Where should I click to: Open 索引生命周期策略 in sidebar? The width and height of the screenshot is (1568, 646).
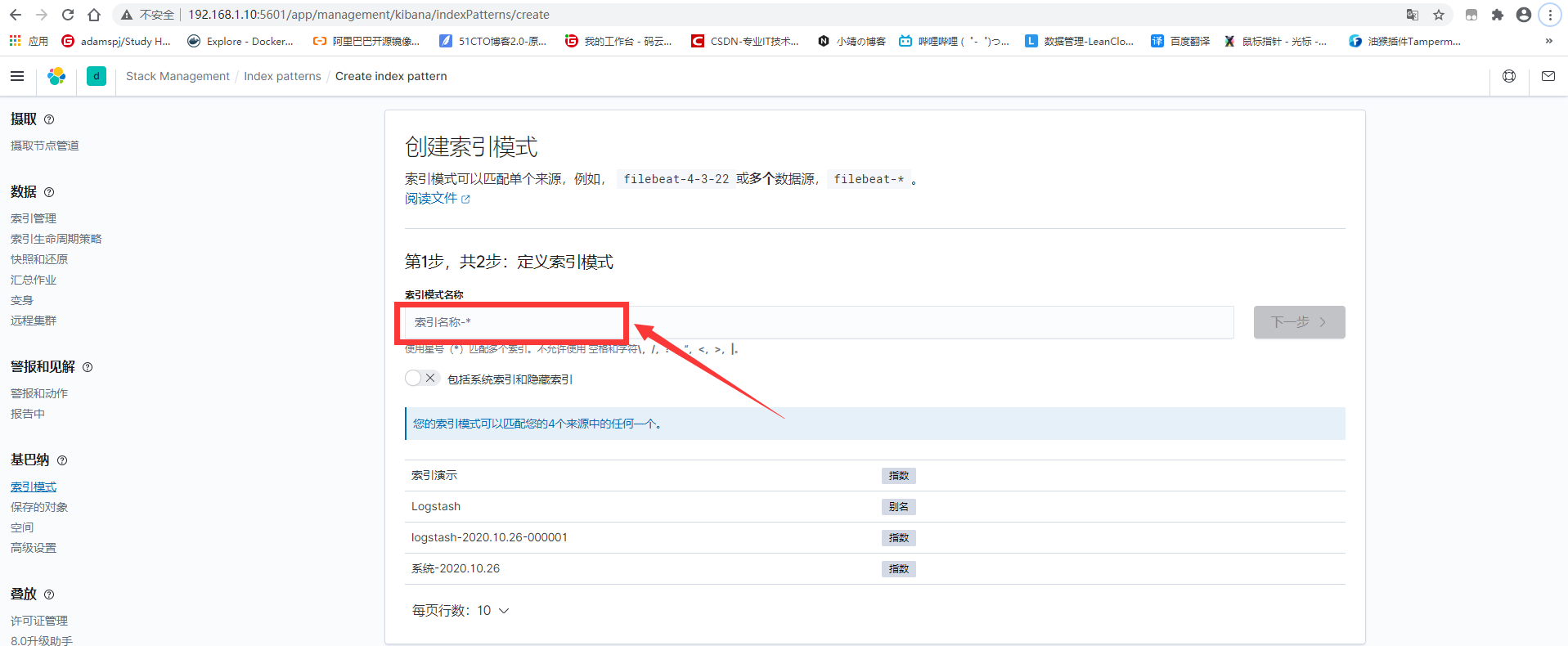click(56, 239)
